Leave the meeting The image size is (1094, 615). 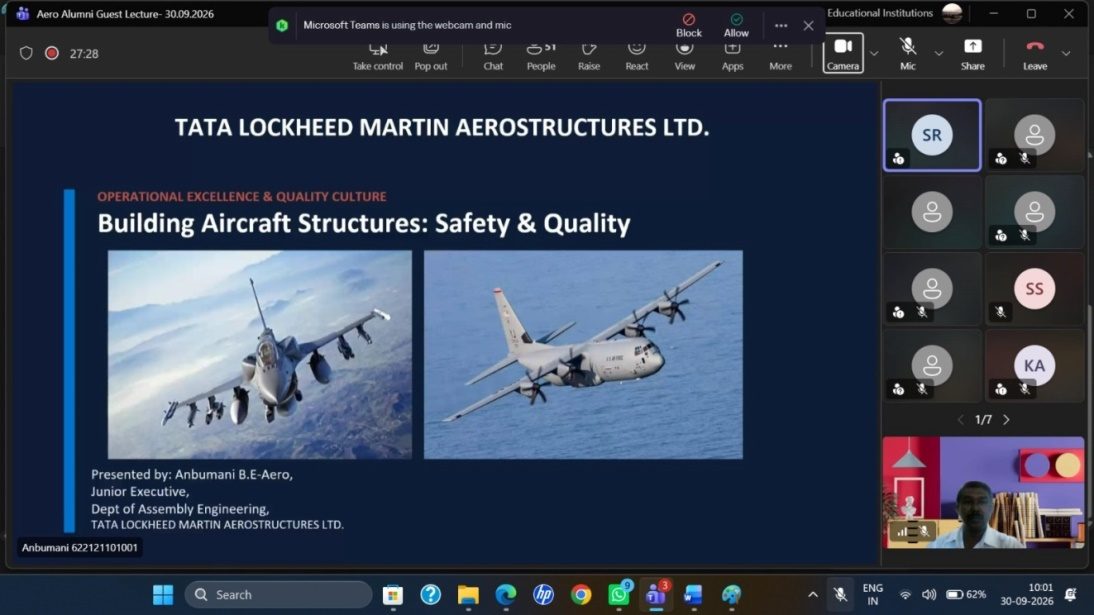[x=1035, y=54]
